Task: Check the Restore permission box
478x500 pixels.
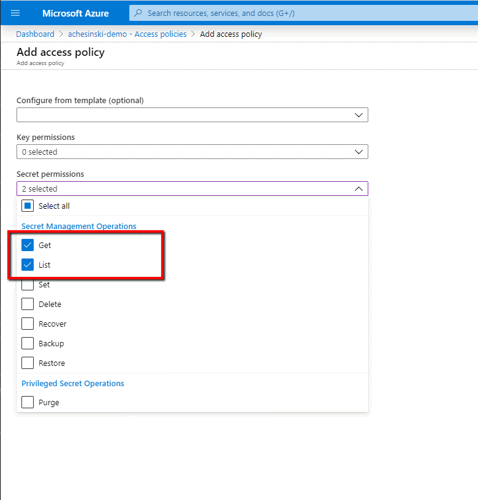Action: click(27, 363)
